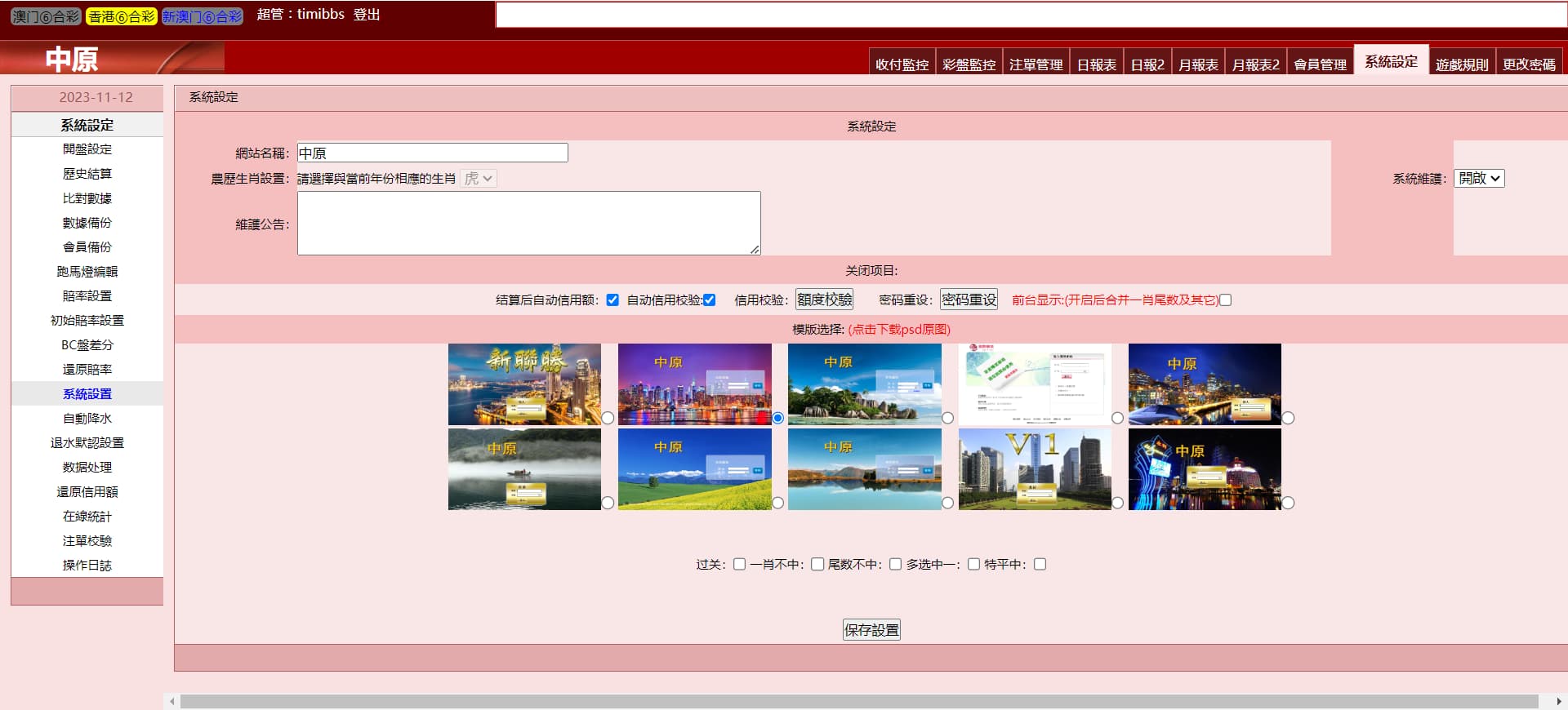This screenshot has width=1568, height=710.
Task: Choose the green meadow template thumbnail
Action: (694, 469)
